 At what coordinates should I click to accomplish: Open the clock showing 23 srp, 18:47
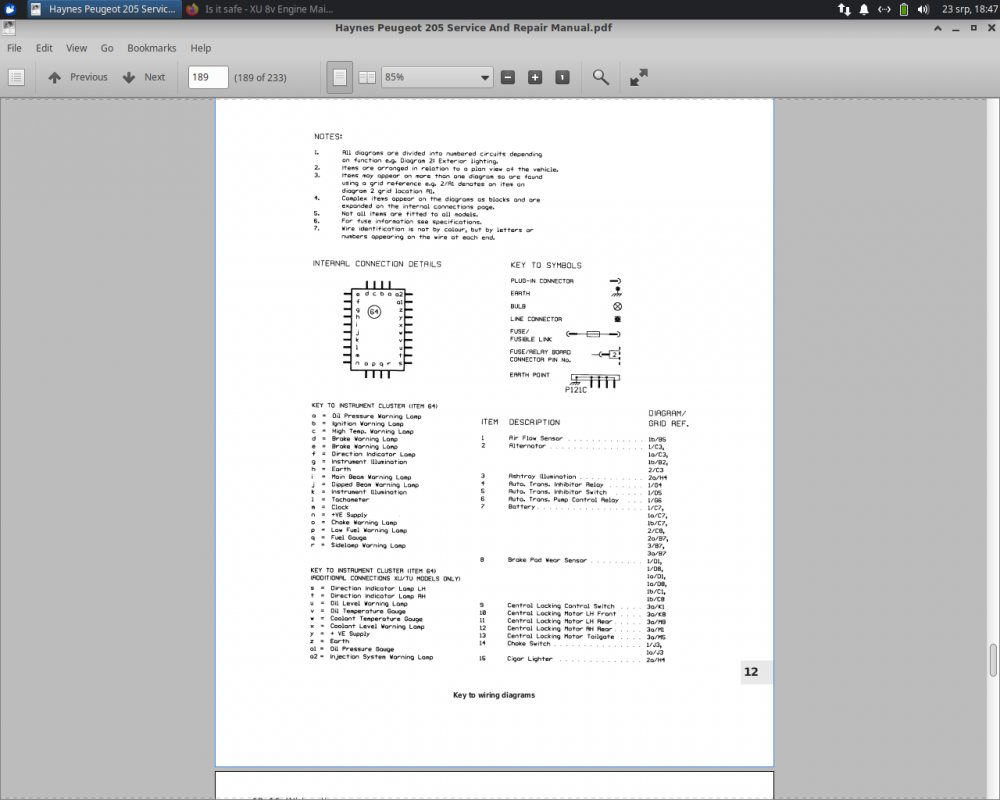coord(969,9)
